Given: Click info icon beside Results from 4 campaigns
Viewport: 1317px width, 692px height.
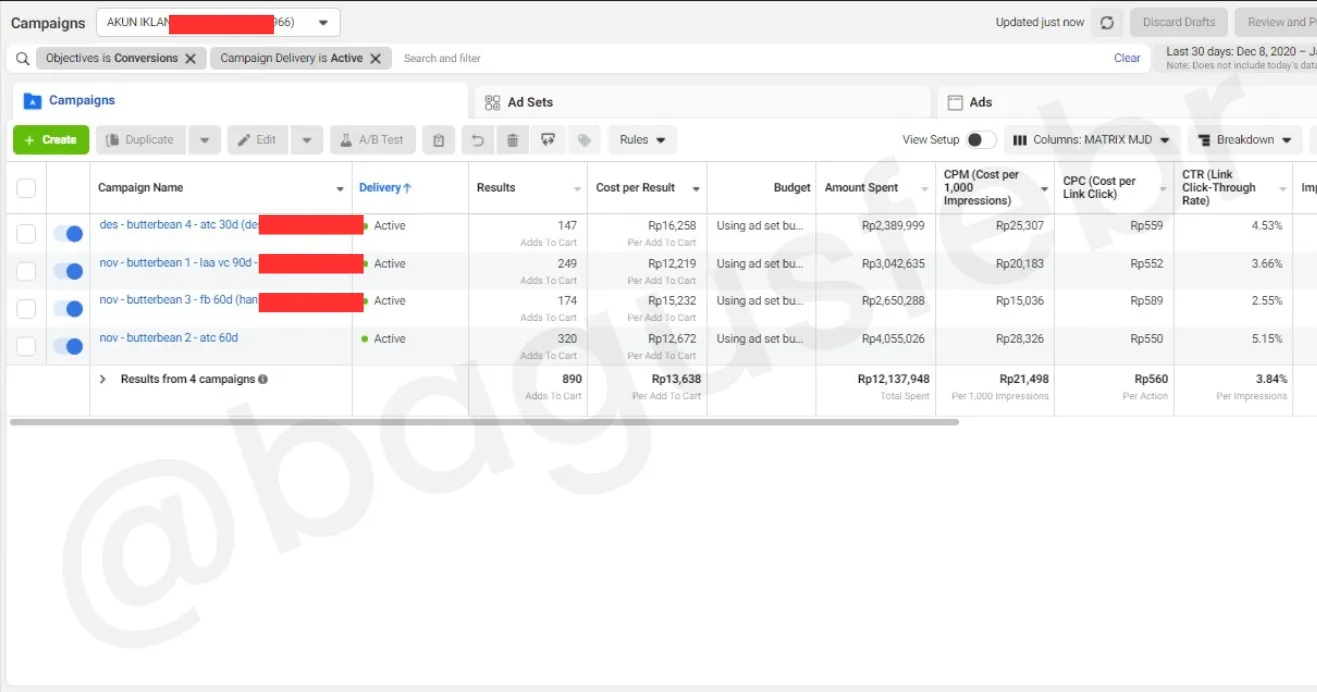Looking at the screenshot, I should [x=263, y=380].
